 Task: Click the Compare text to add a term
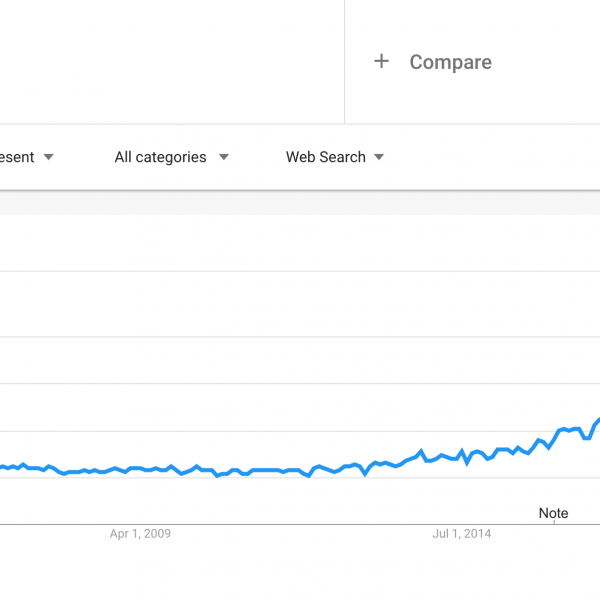point(450,62)
